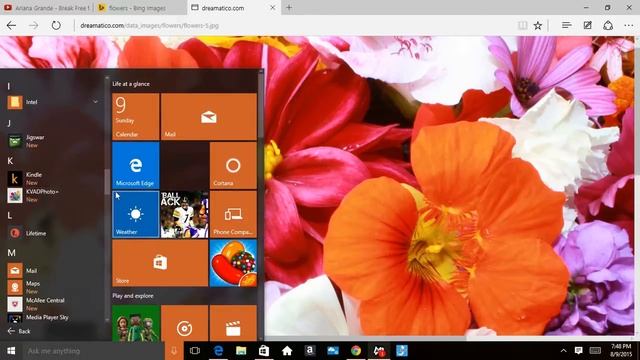The image size is (640, 360).
Task: Open the house icon app on taskbar
Action: point(287,351)
